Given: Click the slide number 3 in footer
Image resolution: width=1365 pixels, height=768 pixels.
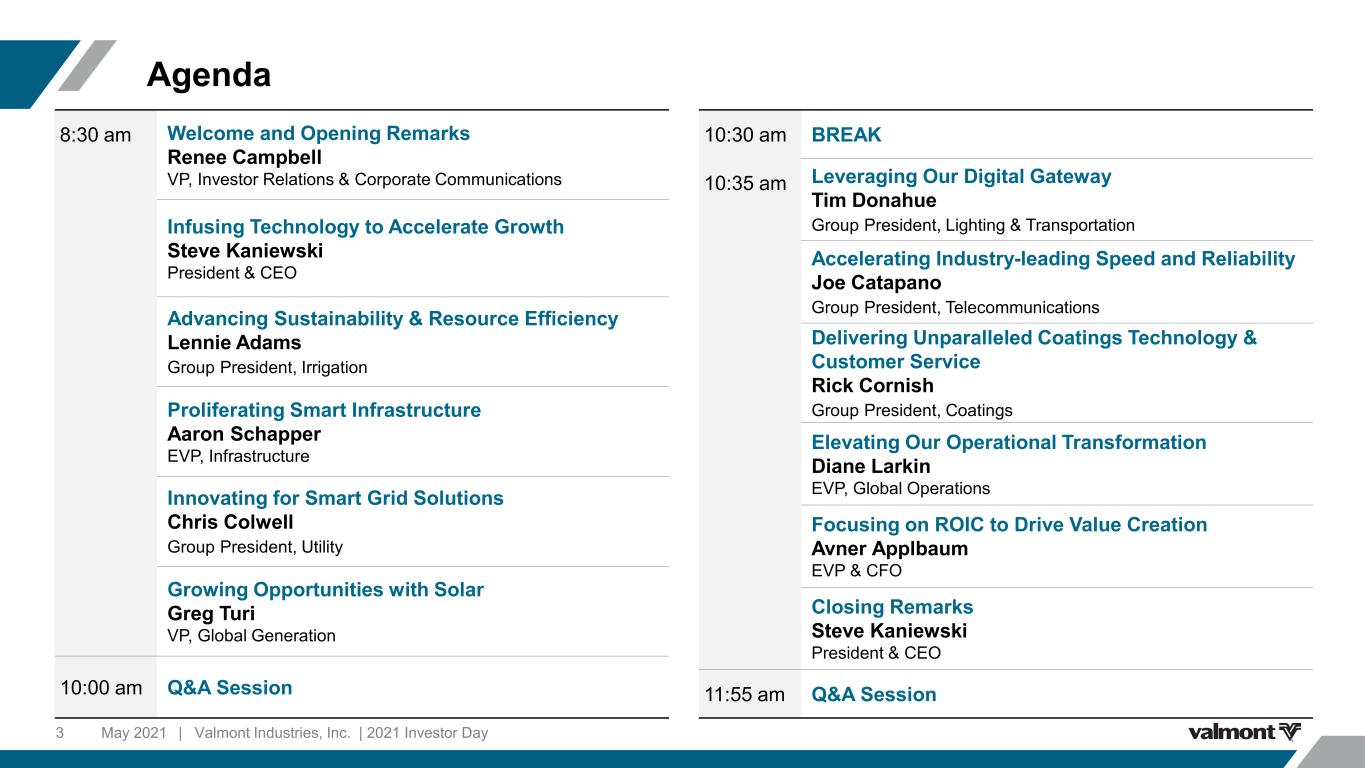Looking at the screenshot, I should (59, 733).
